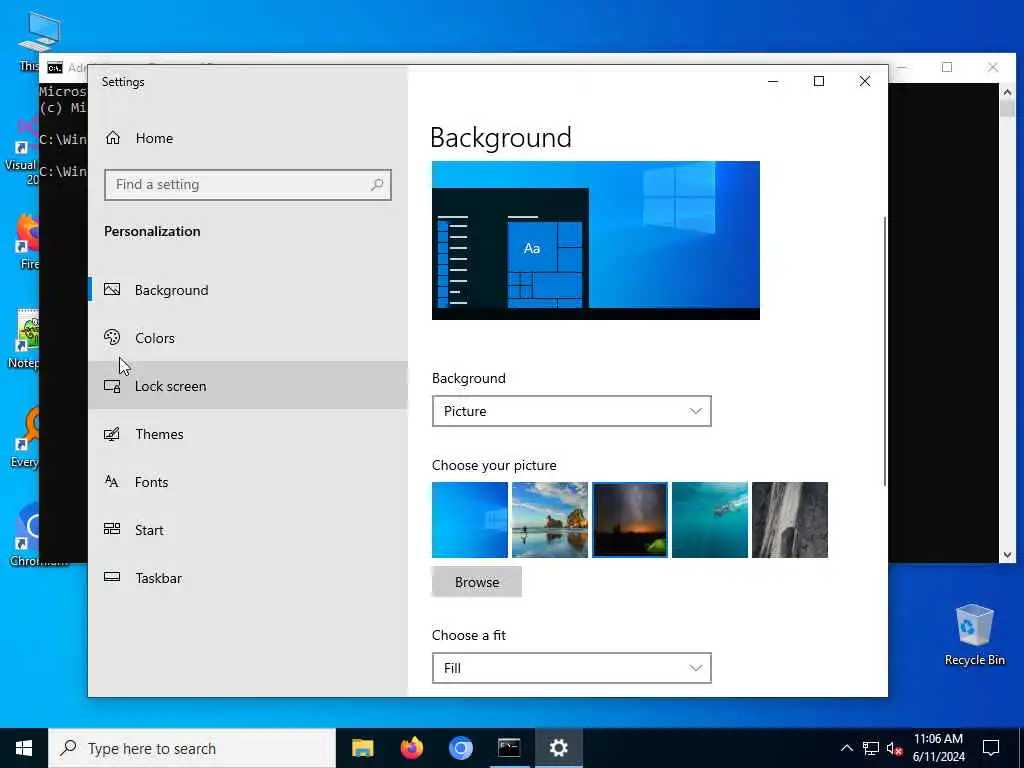Click the desktop background preview image
Viewport: 1024px width, 768px height.
click(596, 240)
